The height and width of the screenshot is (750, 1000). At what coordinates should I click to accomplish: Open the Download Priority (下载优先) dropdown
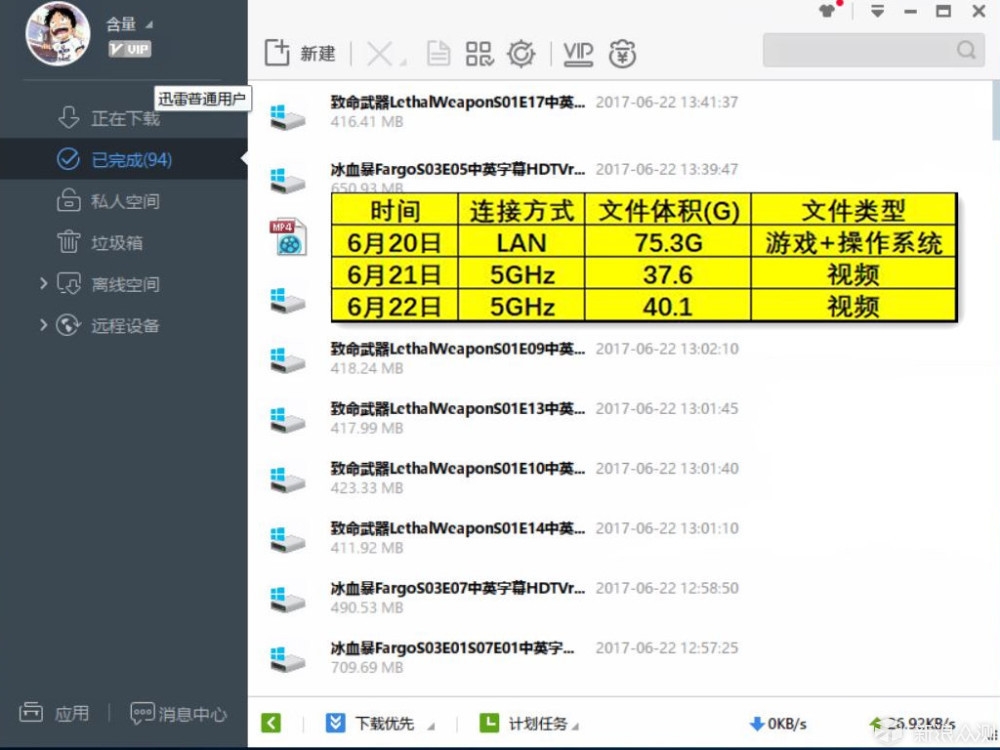tap(380, 723)
